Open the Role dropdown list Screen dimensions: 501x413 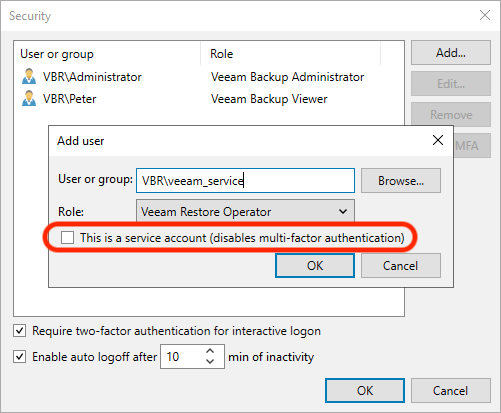tap(245, 212)
